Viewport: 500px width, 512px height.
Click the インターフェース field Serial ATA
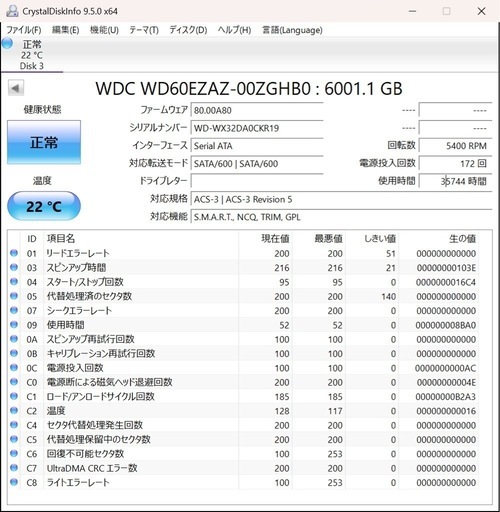(x=257, y=146)
